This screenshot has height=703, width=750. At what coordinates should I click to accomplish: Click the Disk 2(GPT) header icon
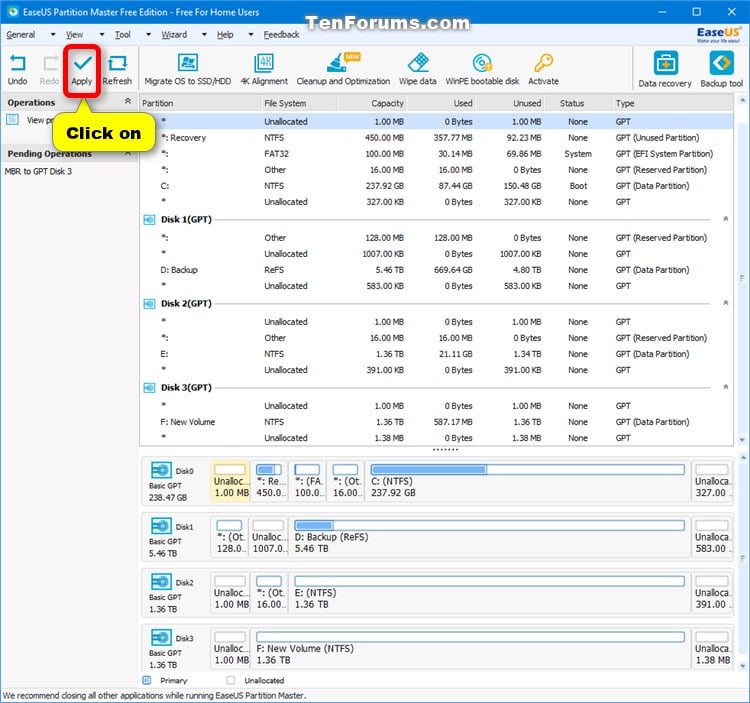pos(149,304)
